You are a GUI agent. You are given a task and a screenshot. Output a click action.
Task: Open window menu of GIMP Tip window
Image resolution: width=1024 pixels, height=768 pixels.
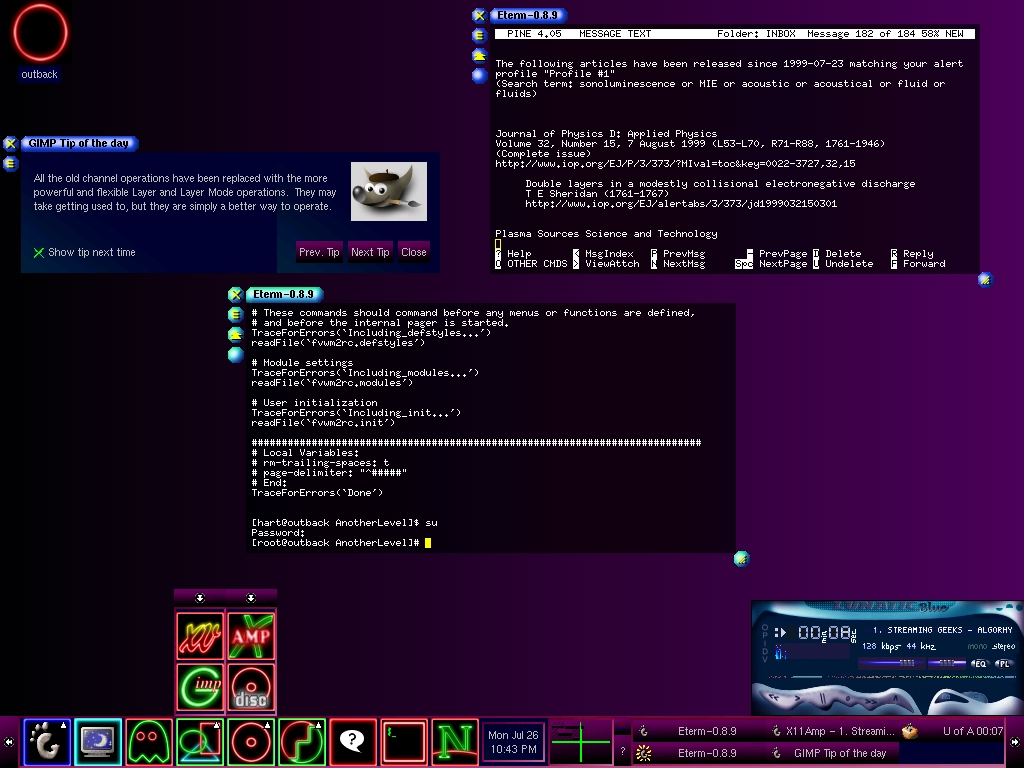pos(10,163)
